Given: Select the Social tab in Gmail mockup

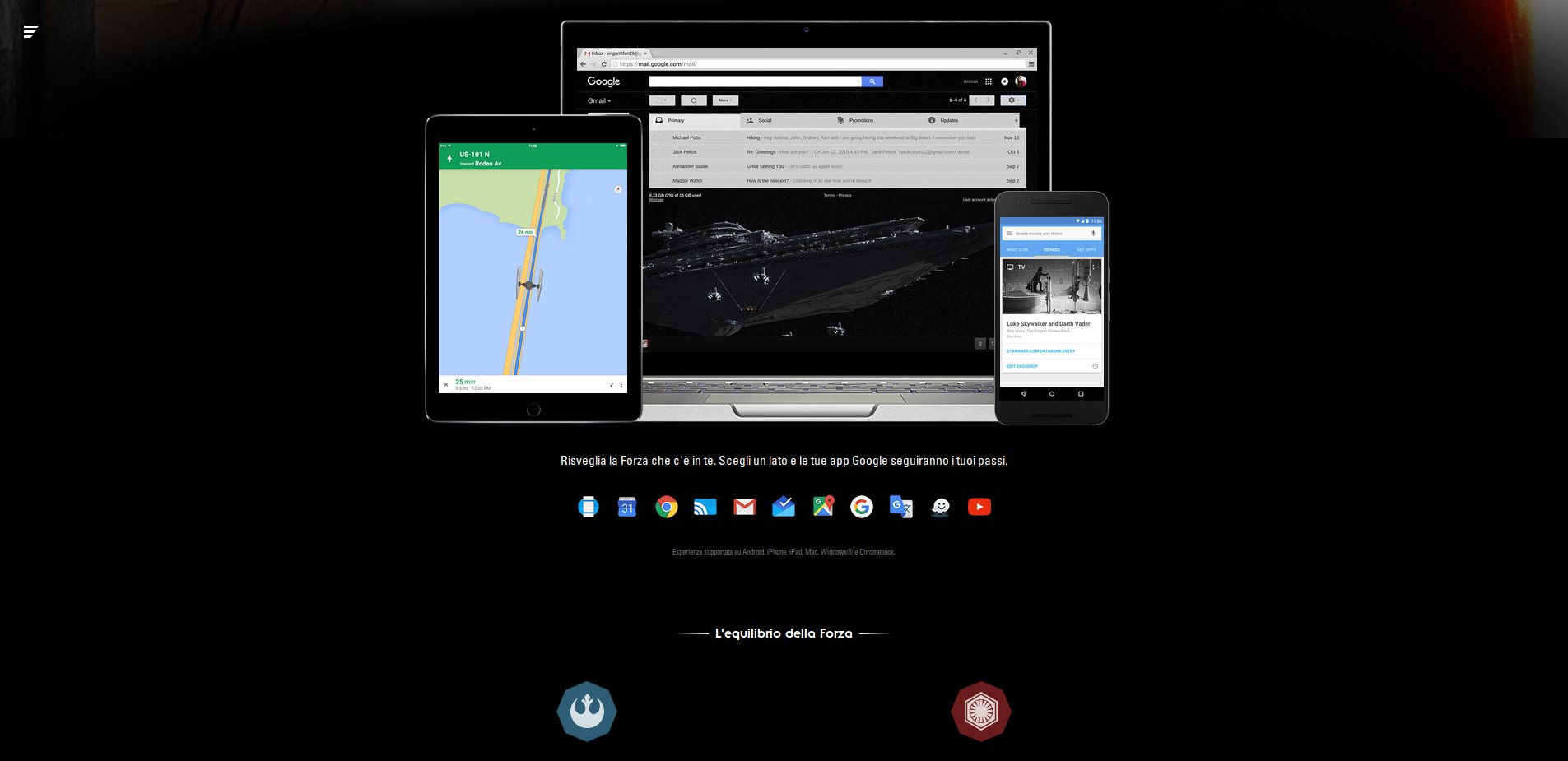Looking at the screenshot, I should coord(785,120).
